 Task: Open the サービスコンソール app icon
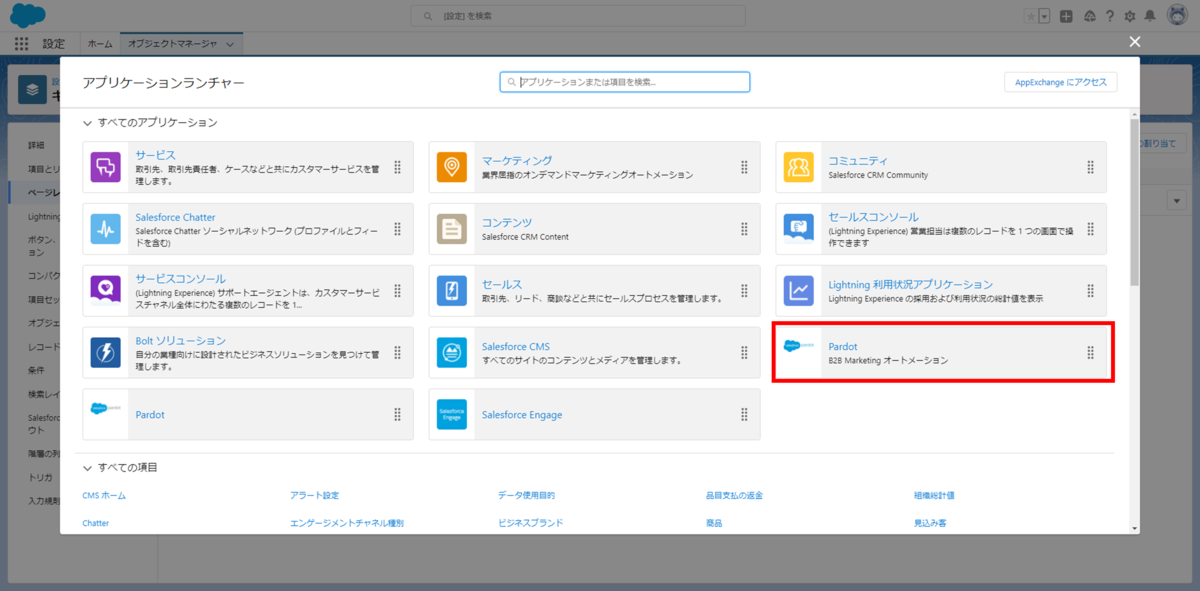click(105, 291)
